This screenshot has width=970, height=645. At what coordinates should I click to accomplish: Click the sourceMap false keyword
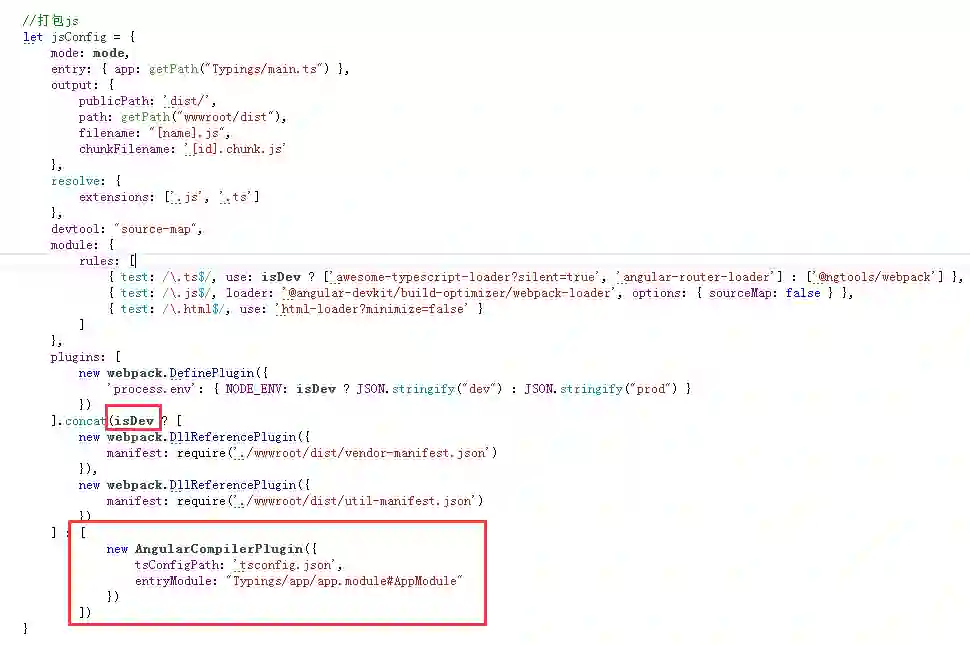pos(802,293)
